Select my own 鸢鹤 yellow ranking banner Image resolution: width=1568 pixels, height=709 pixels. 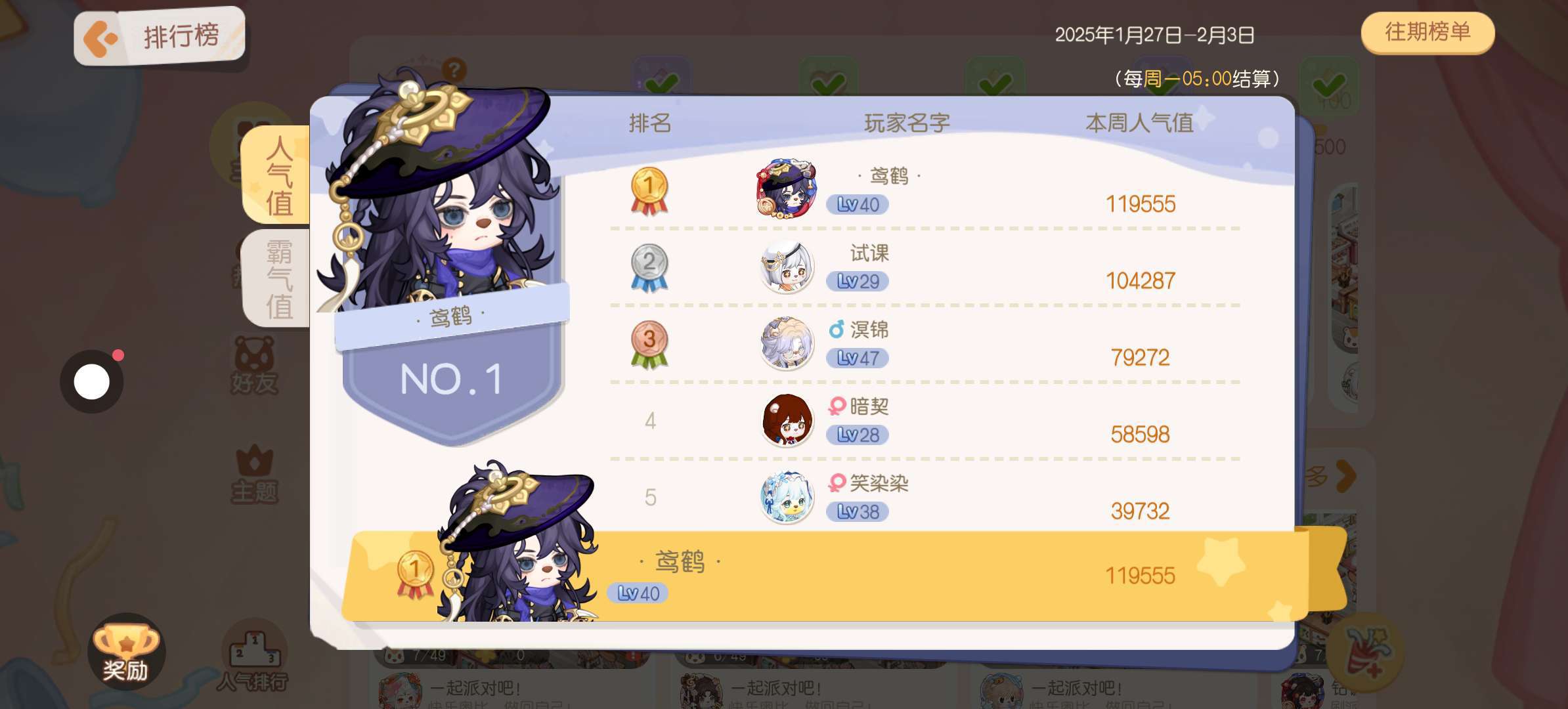click(x=844, y=576)
